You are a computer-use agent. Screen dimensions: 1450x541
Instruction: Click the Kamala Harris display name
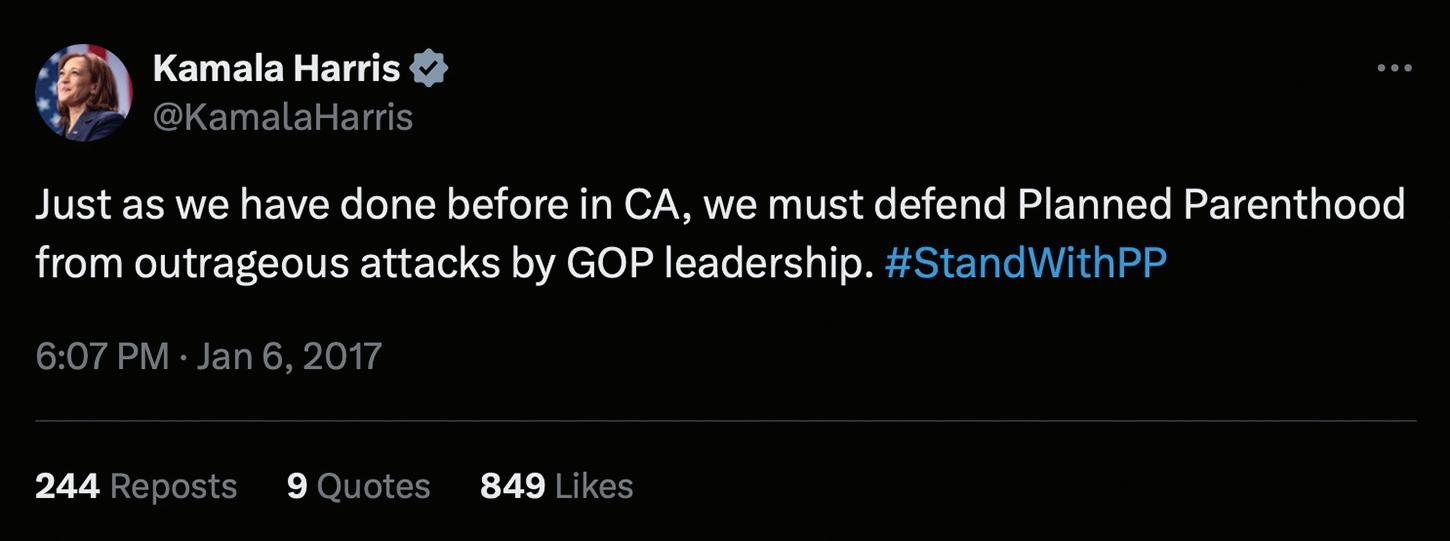pyautogui.click(x=276, y=69)
